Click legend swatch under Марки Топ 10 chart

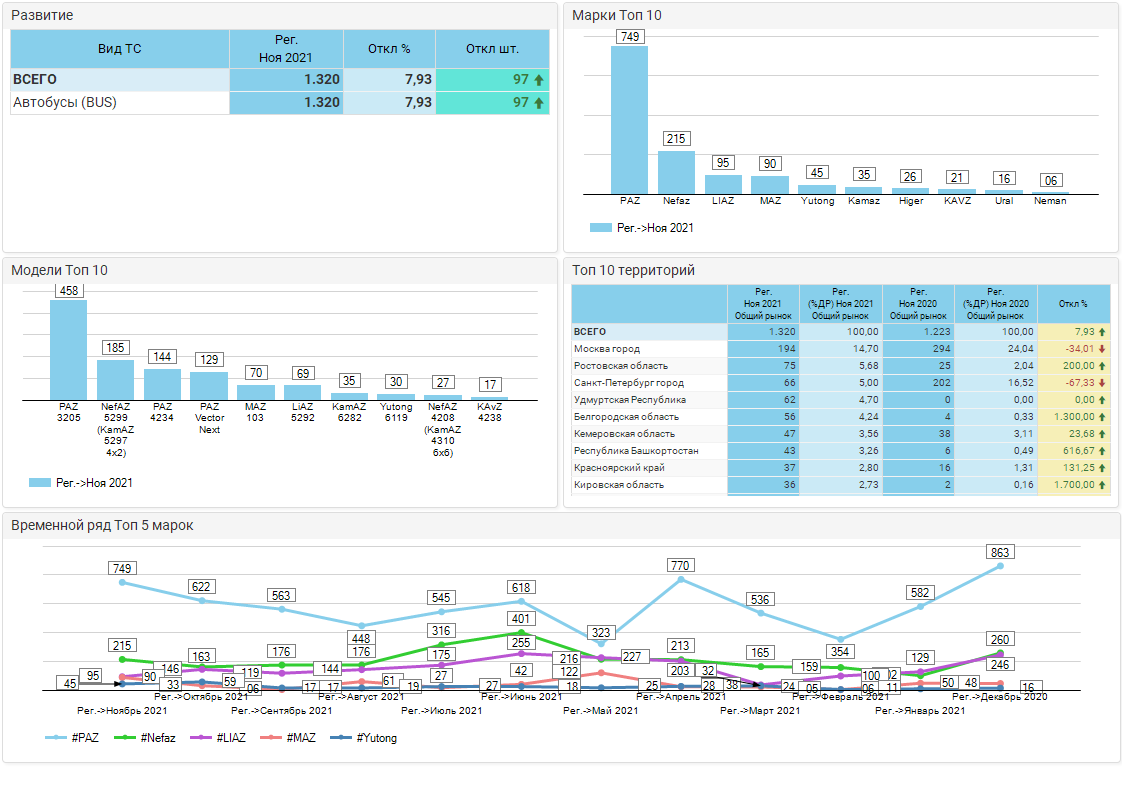click(600, 228)
